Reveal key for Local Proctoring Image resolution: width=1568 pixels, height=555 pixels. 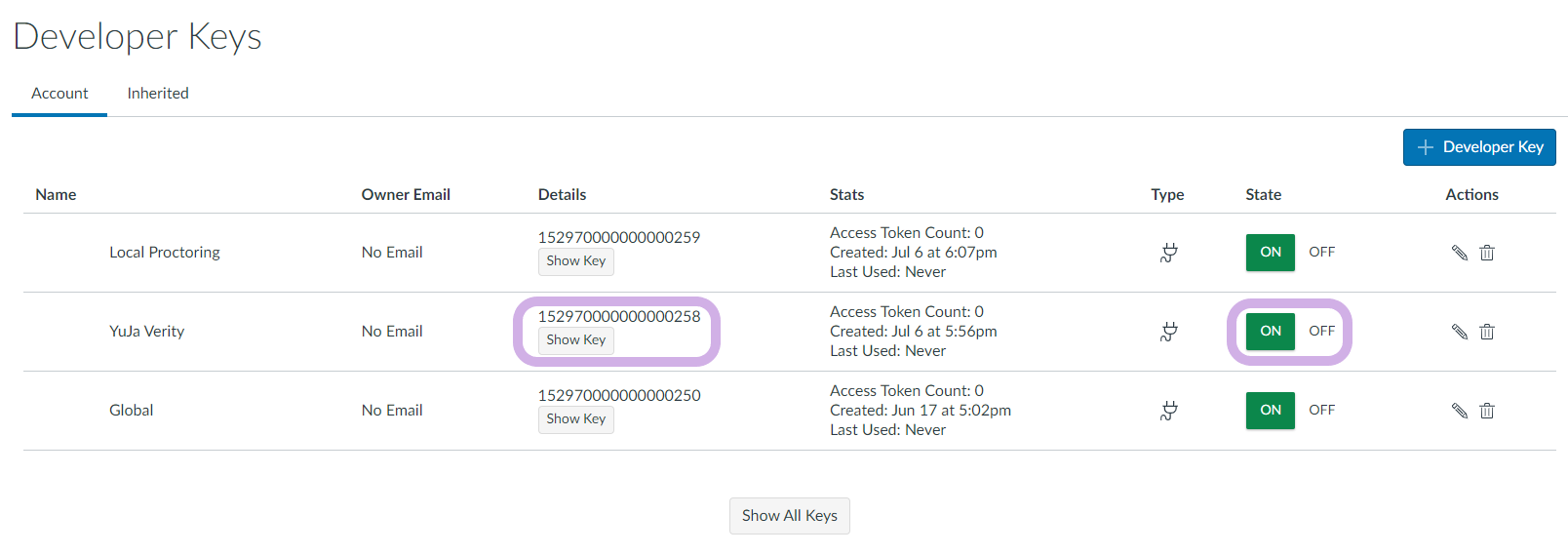(x=576, y=261)
